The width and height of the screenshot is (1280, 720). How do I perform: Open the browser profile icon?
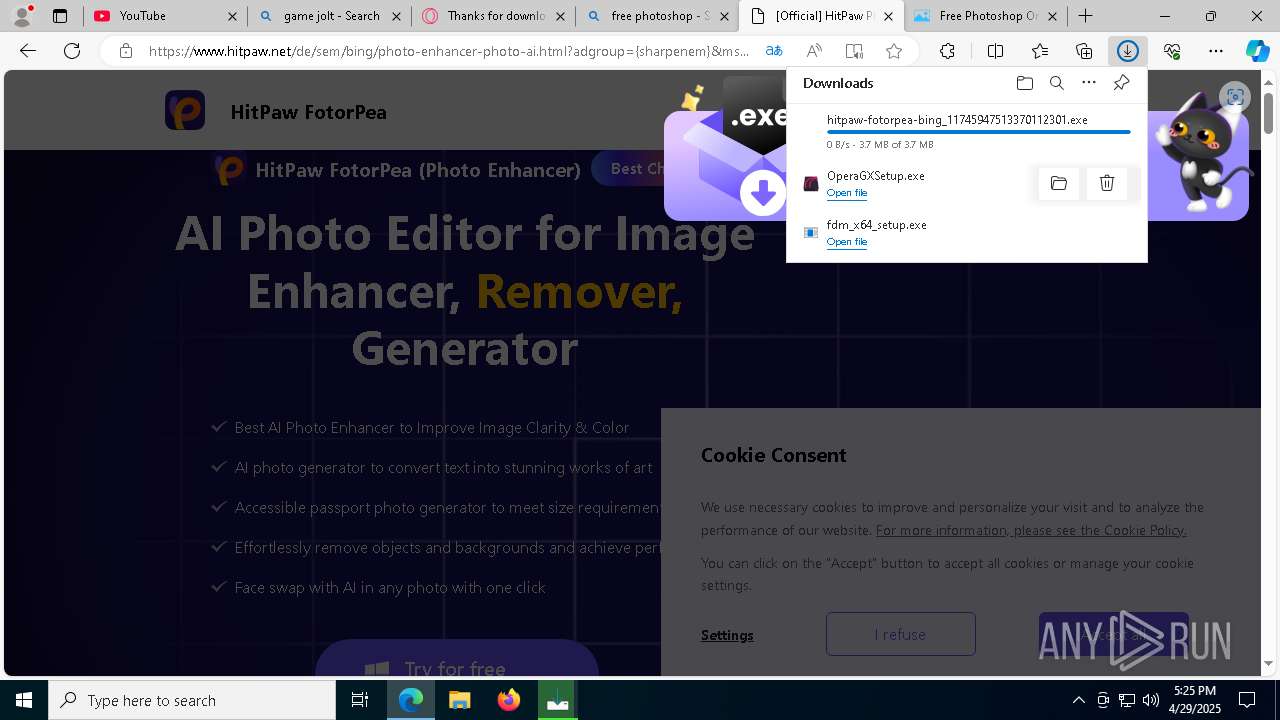[22, 16]
